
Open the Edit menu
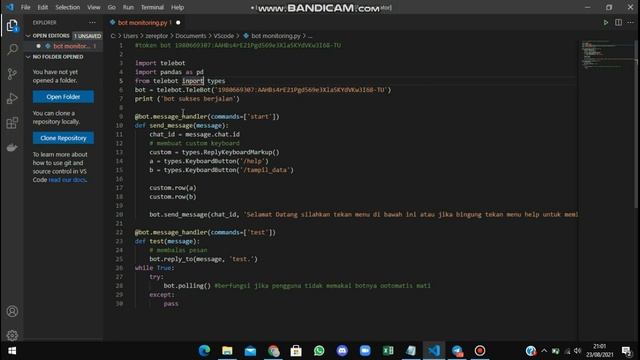pos(42,7)
